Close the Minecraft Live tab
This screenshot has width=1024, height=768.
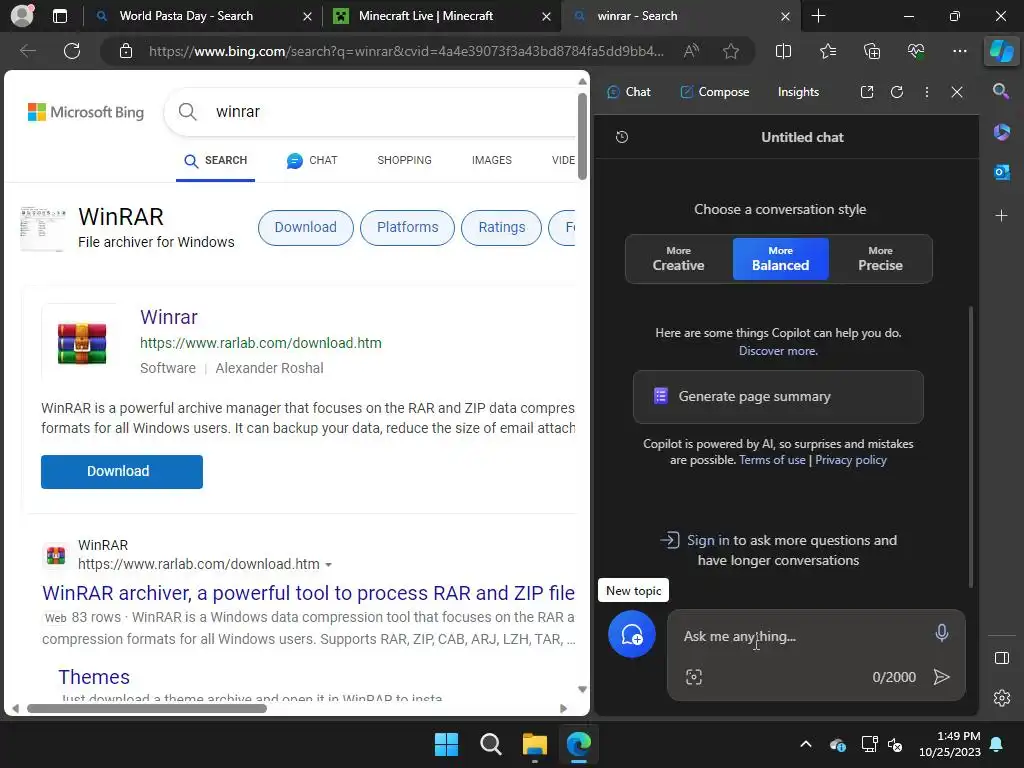(x=546, y=16)
